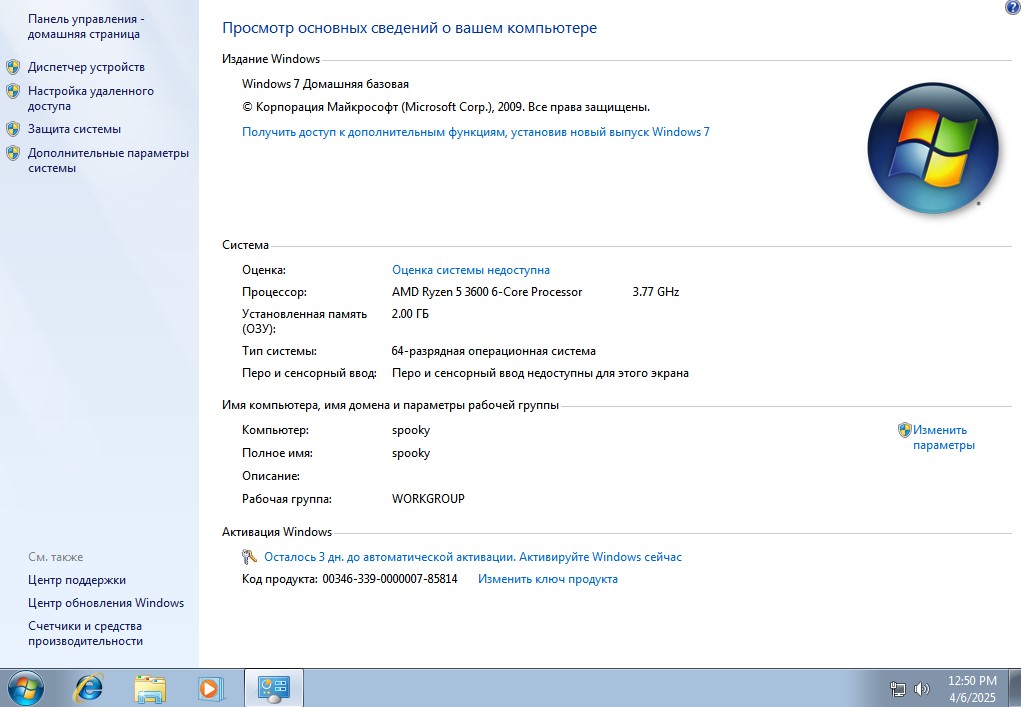Open the volume speaker tray icon
Viewport: 1021px width, 707px height.
pos(921,689)
